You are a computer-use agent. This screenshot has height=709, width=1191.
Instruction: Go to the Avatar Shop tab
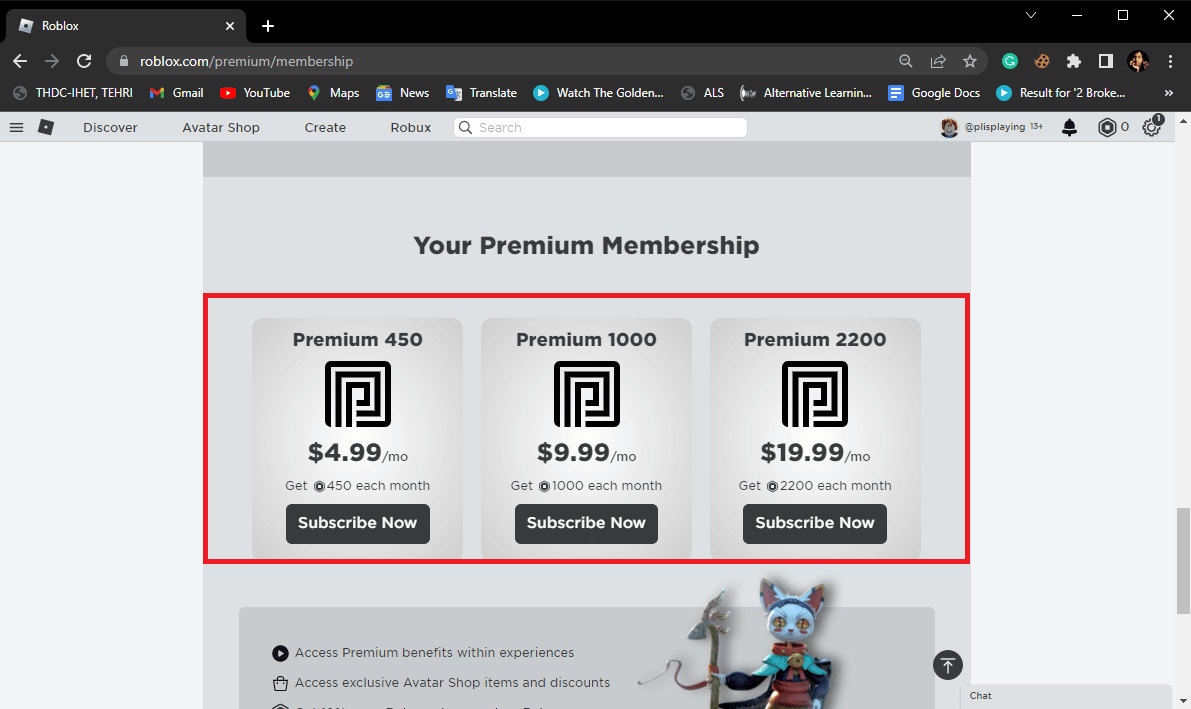220,127
